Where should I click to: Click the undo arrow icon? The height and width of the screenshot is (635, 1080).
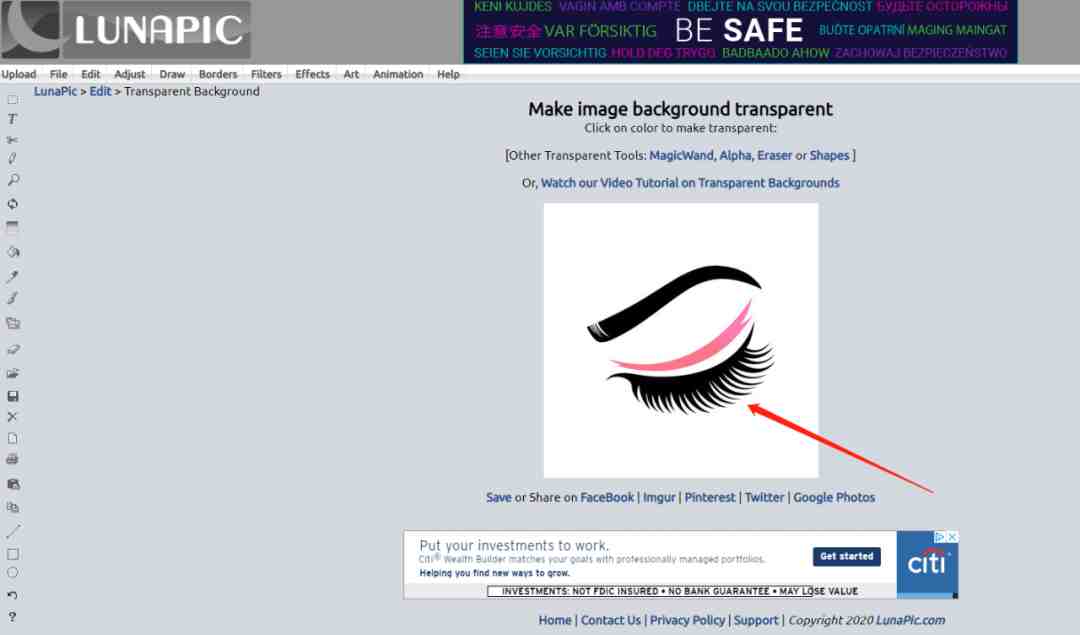(x=12, y=595)
